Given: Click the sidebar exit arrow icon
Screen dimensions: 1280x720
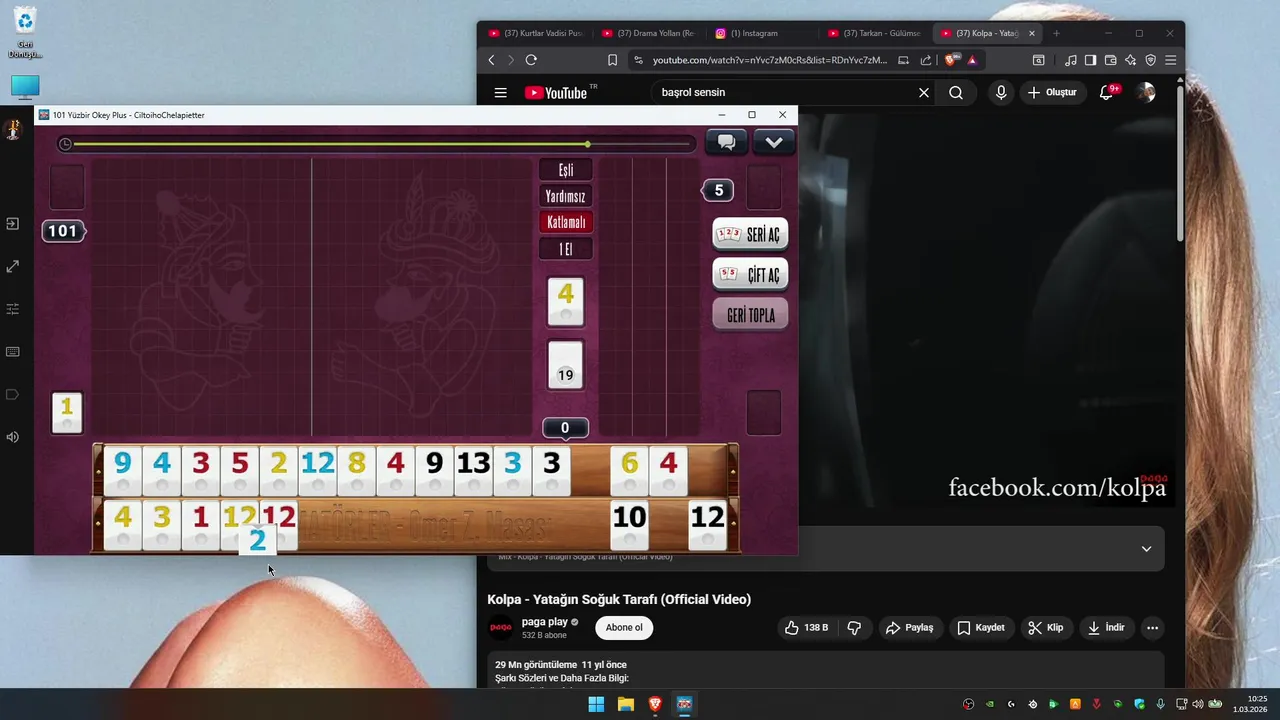Looking at the screenshot, I should [x=12, y=224].
